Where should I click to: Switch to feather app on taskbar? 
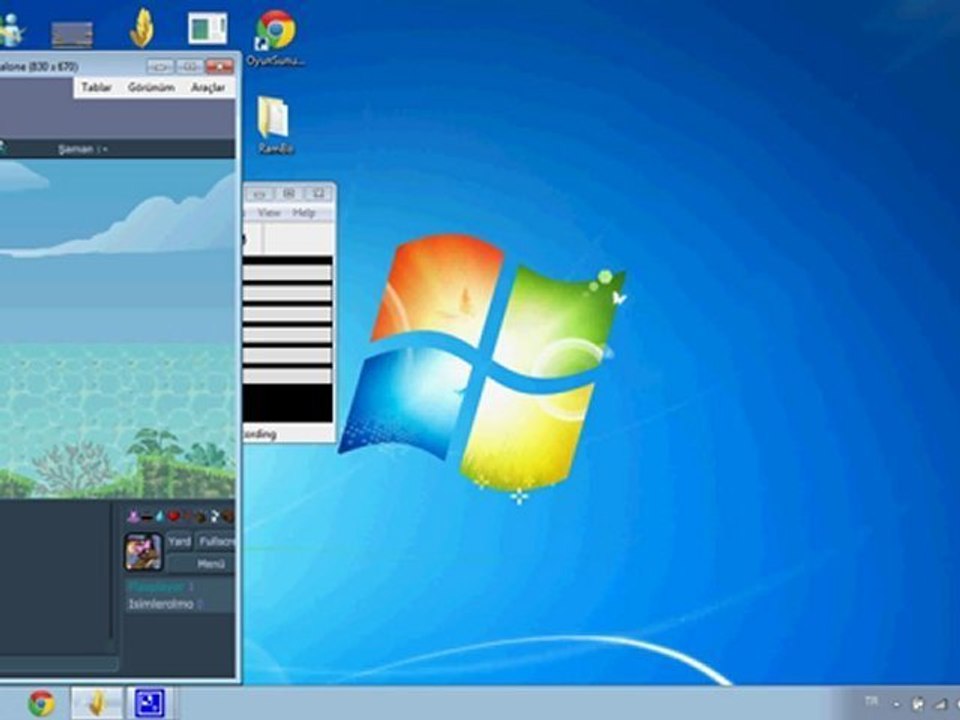(x=97, y=703)
